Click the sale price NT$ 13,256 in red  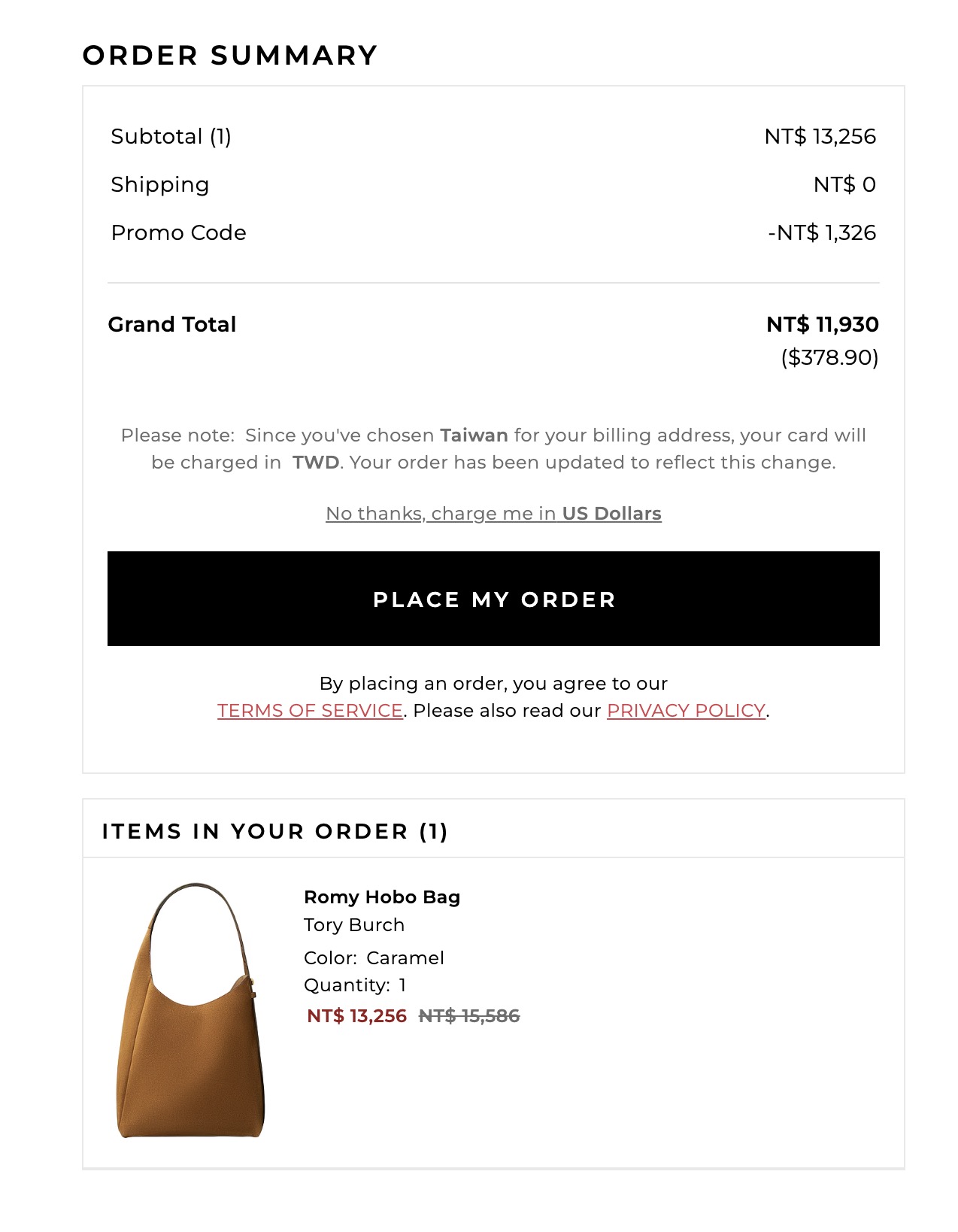click(x=356, y=1015)
